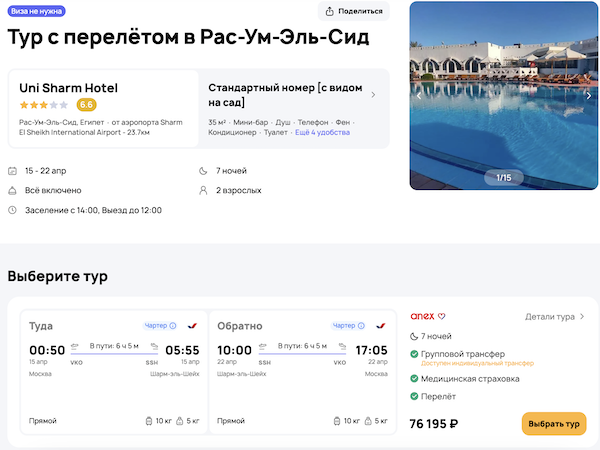
Task: Click the Медицинская страховка checkmark item
Action: (x=470, y=379)
